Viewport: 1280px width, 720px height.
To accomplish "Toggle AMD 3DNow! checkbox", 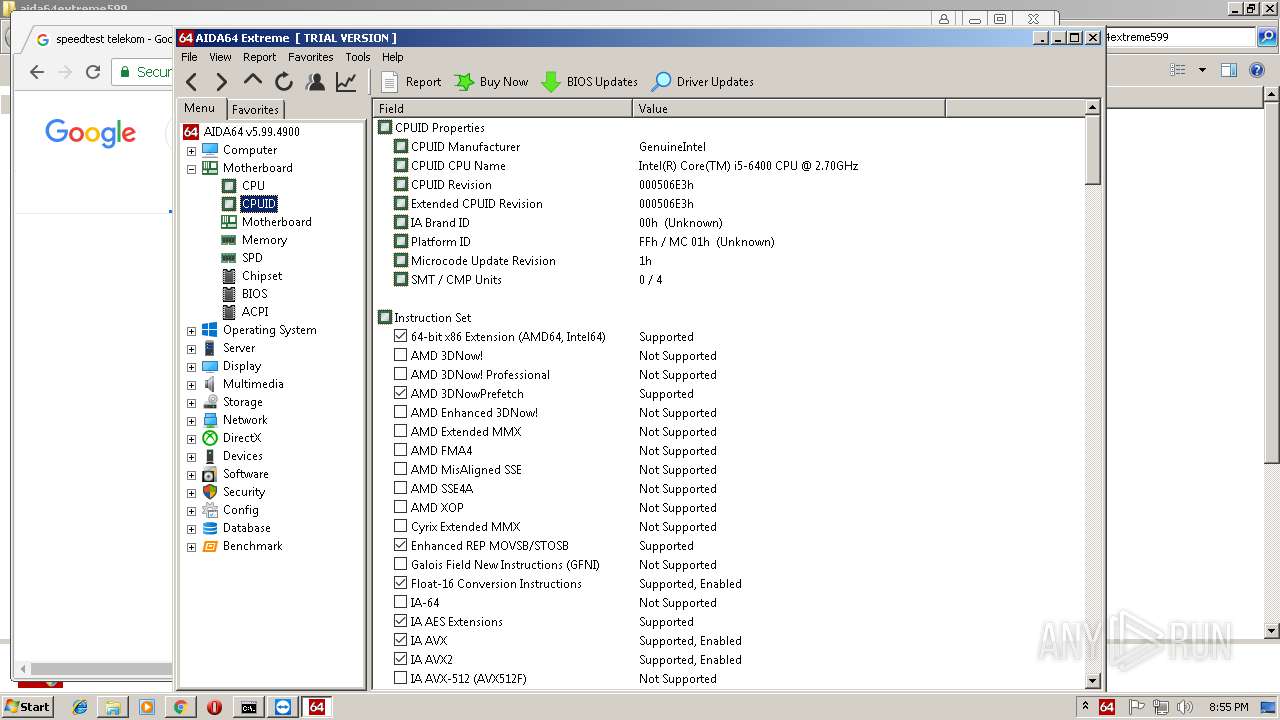I will point(401,355).
